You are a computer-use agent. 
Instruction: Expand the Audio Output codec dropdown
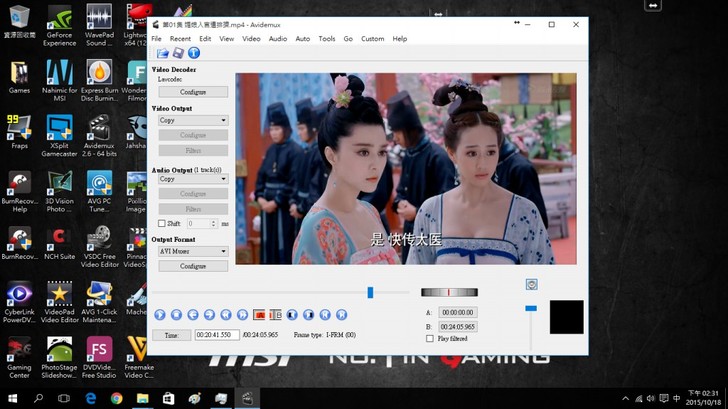tap(193, 179)
